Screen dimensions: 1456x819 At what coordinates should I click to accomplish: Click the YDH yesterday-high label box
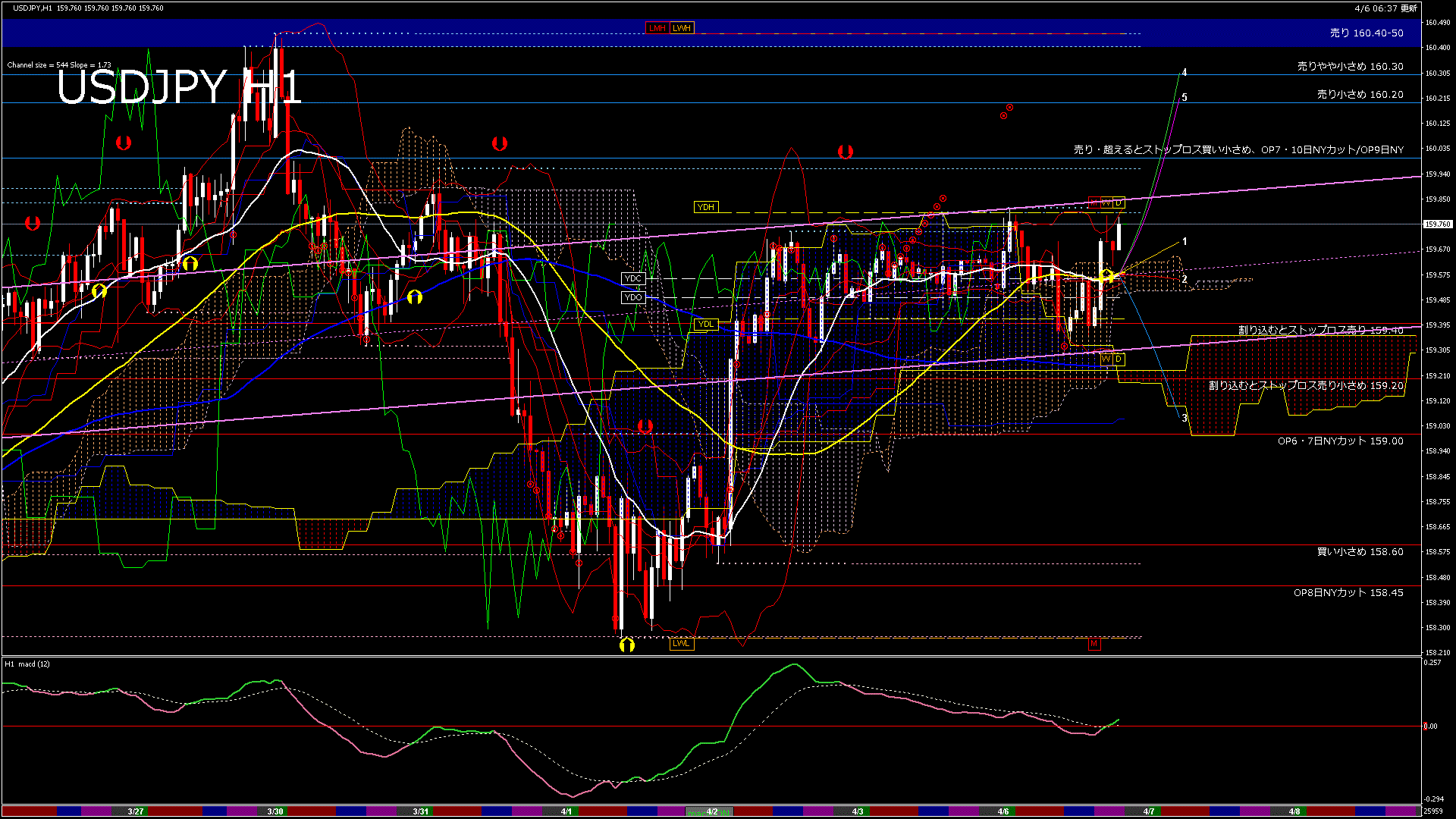pos(706,206)
